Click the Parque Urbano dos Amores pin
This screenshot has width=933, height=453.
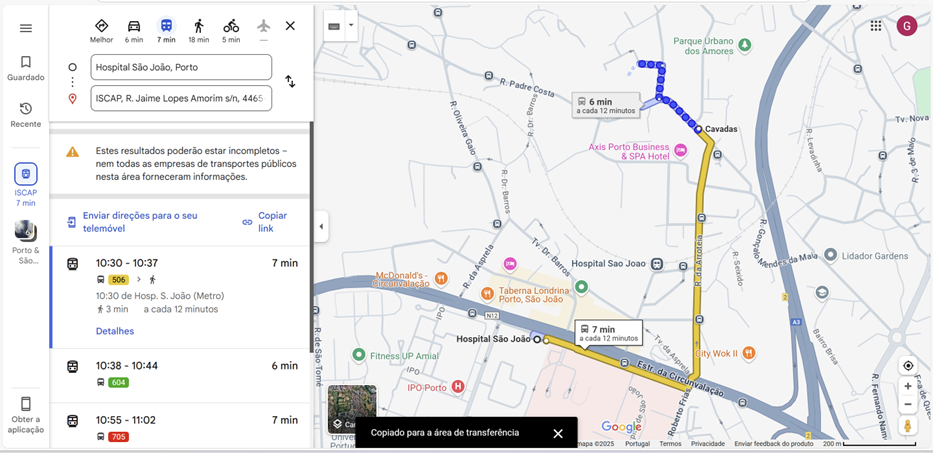point(744,44)
